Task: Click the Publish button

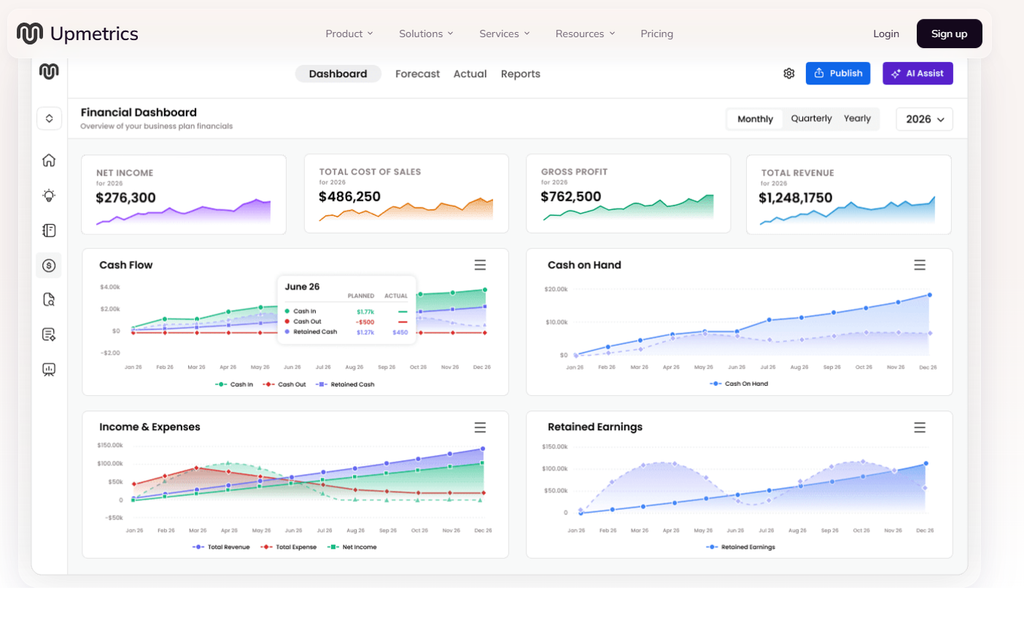Action: (x=838, y=73)
